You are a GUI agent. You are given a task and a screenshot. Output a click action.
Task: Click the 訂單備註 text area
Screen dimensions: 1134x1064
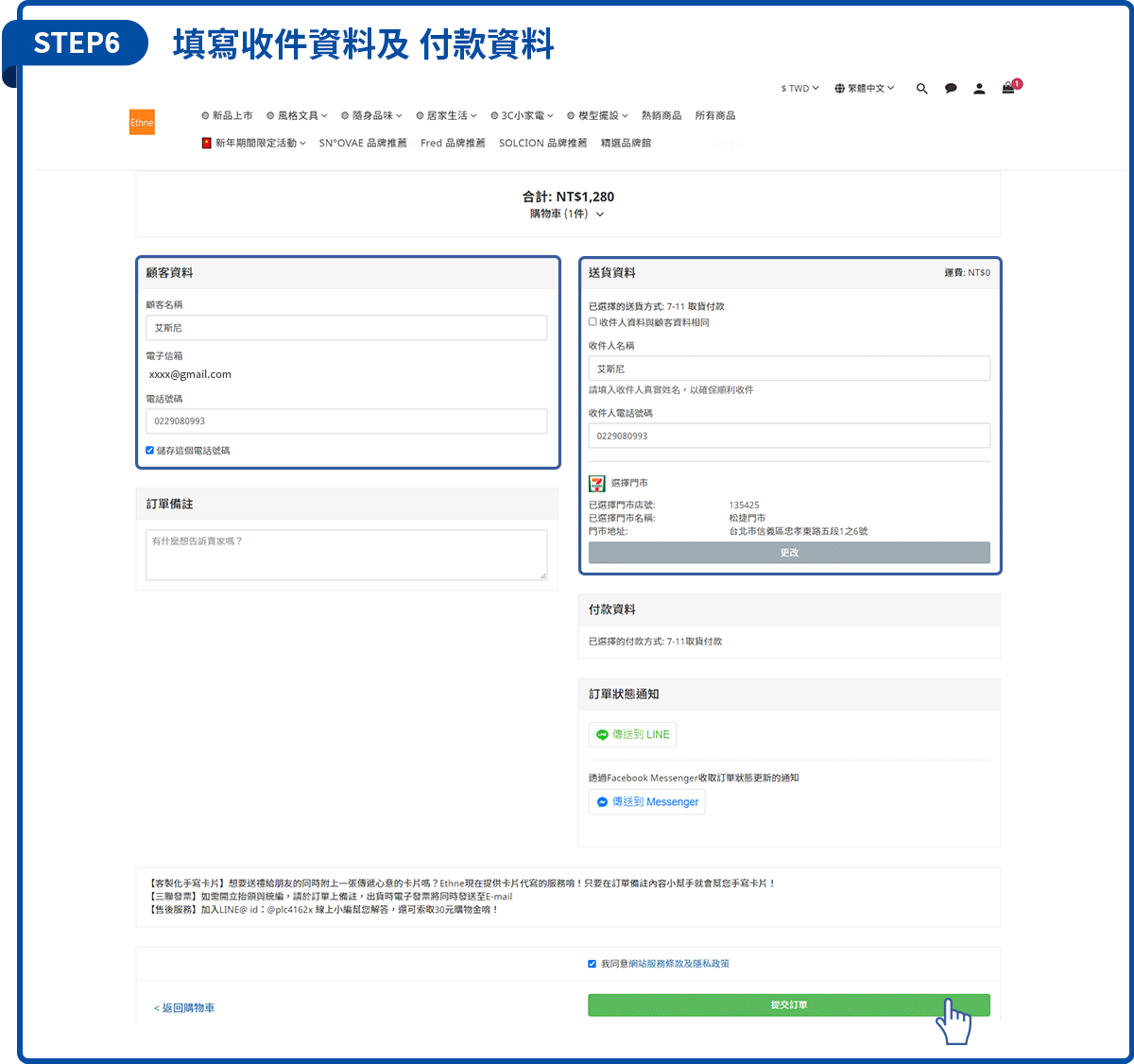(x=346, y=555)
